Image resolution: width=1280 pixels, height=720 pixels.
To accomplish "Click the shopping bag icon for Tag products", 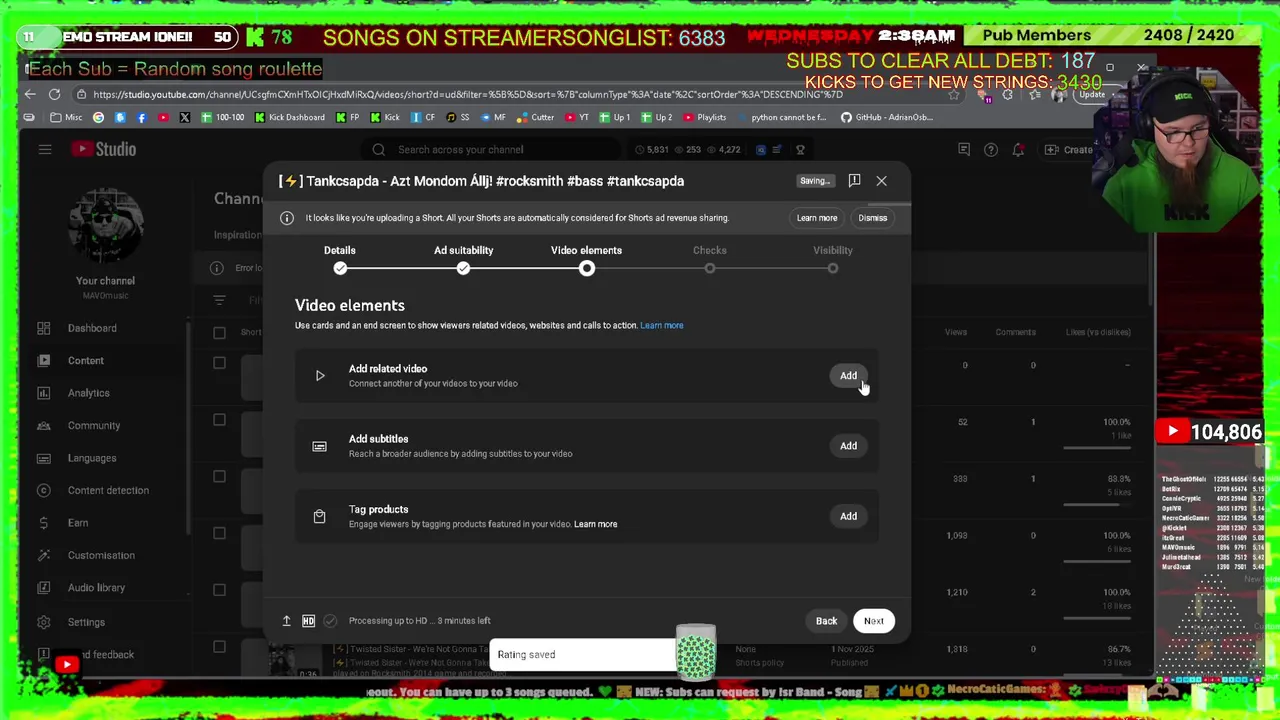I will pyautogui.click(x=319, y=516).
